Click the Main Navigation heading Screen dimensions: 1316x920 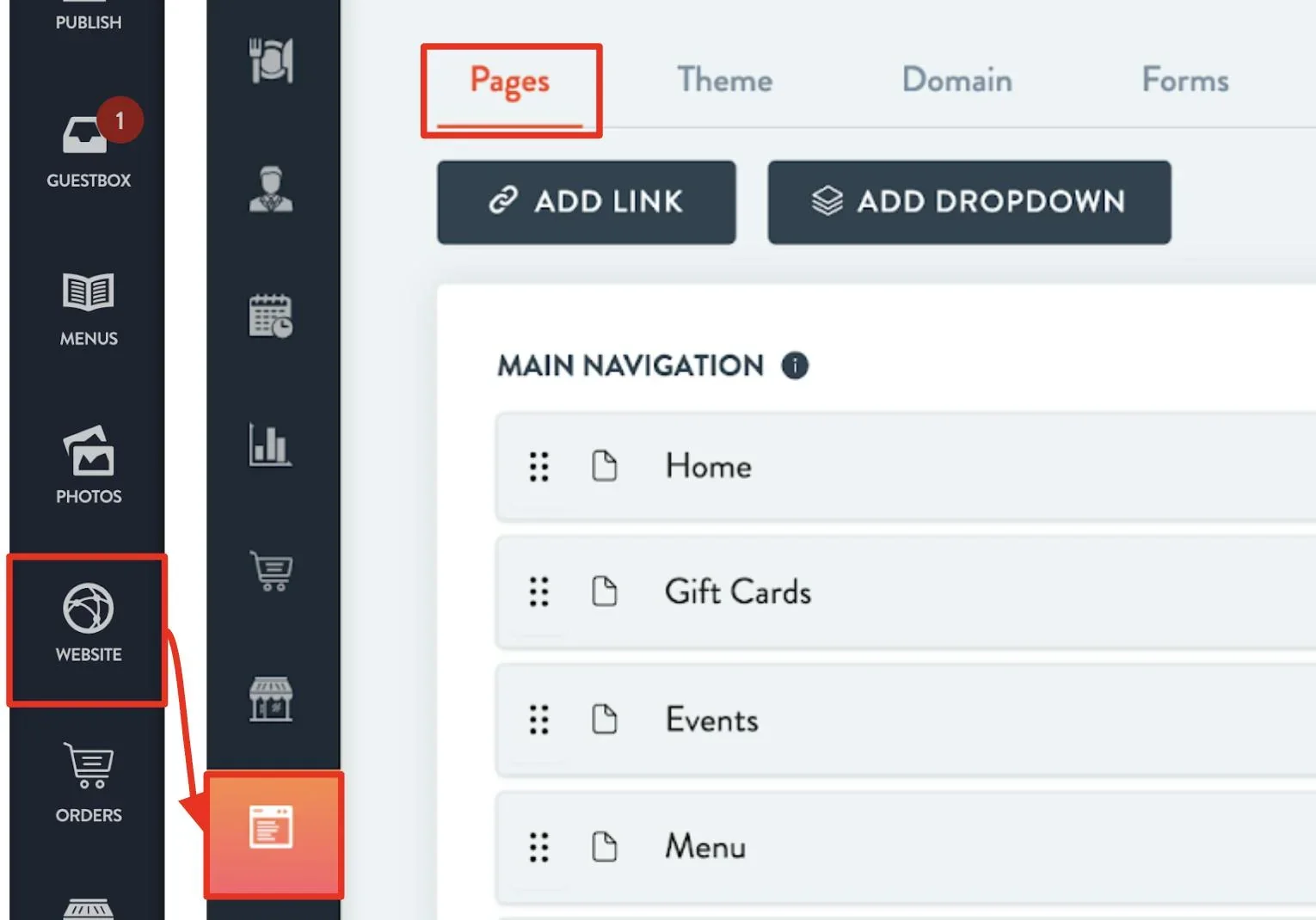pos(630,365)
